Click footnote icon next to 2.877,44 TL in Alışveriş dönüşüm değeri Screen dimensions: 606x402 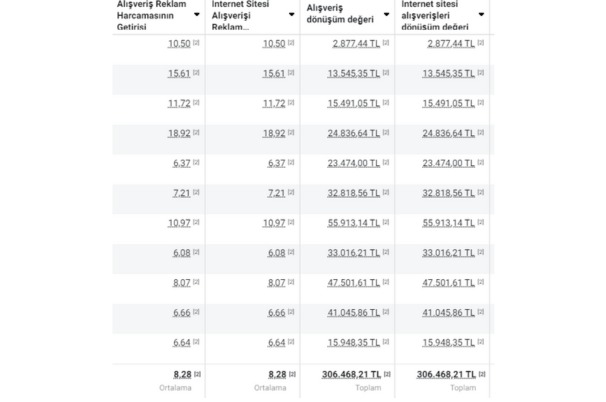(x=387, y=43)
